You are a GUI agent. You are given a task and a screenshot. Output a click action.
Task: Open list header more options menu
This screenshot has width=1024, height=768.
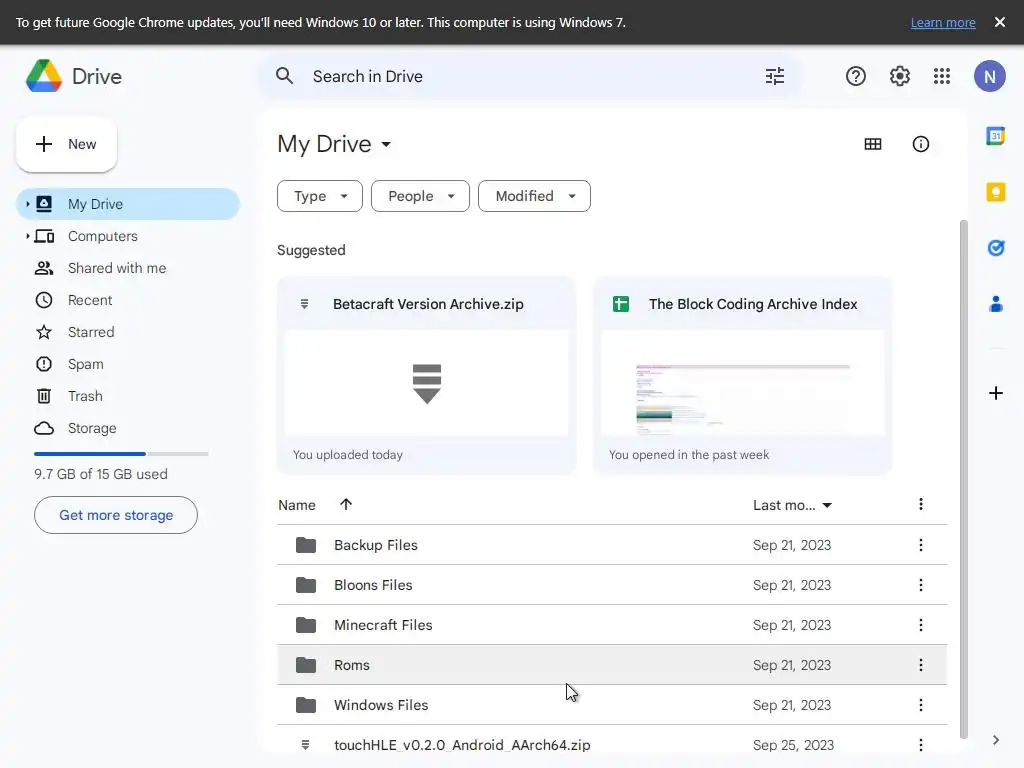click(920, 504)
